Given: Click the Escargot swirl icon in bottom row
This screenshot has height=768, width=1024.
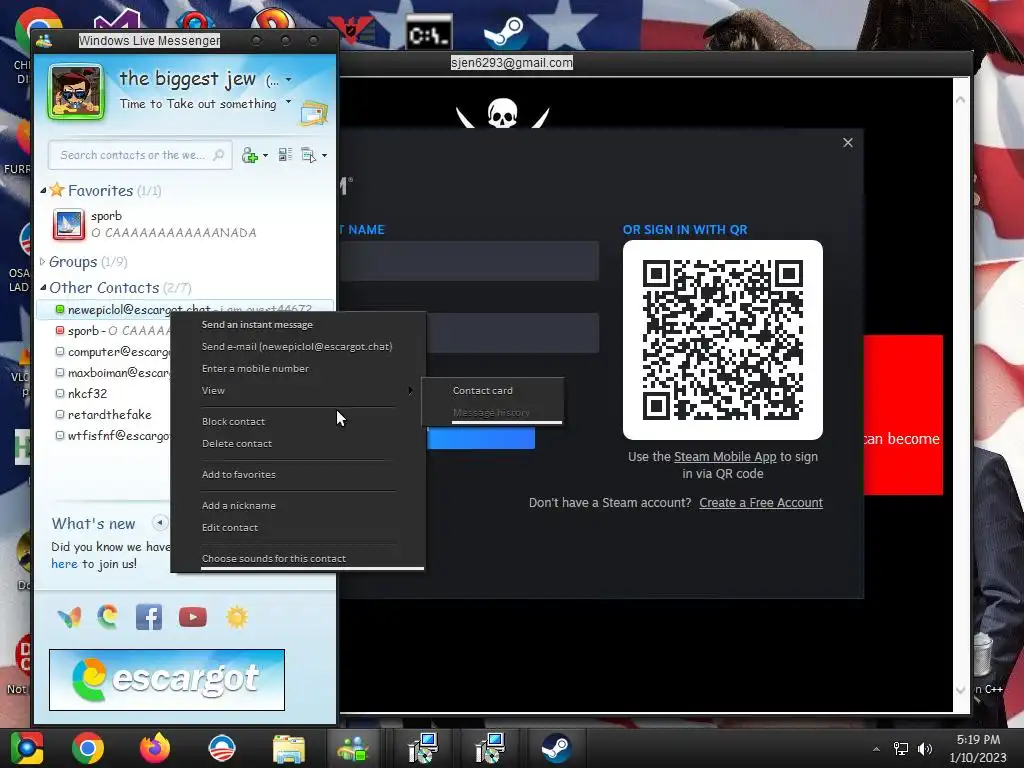Looking at the screenshot, I should pos(108,617).
